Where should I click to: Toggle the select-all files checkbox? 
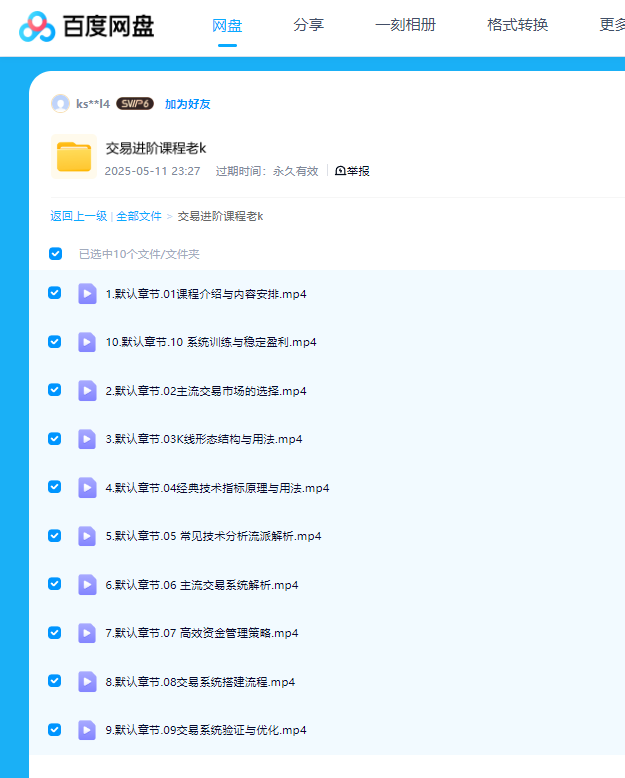pos(55,254)
